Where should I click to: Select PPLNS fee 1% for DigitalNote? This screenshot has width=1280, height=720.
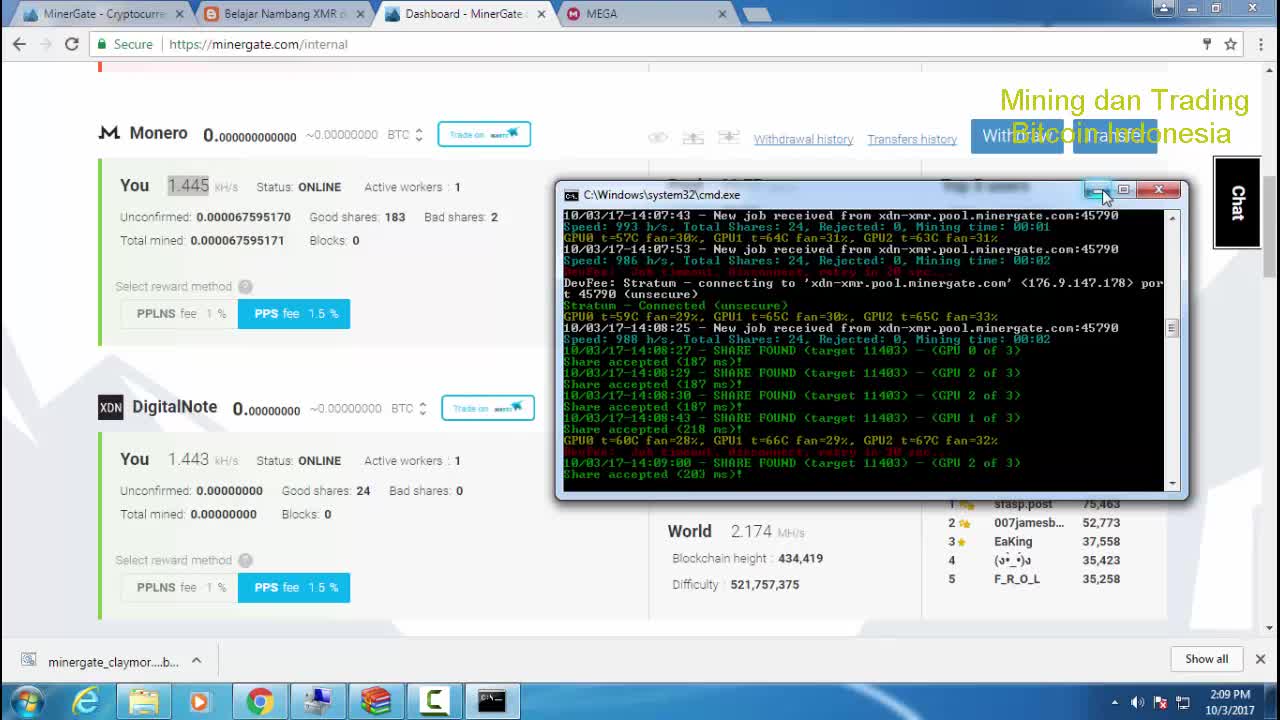pyautogui.click(x=181, y=587)
